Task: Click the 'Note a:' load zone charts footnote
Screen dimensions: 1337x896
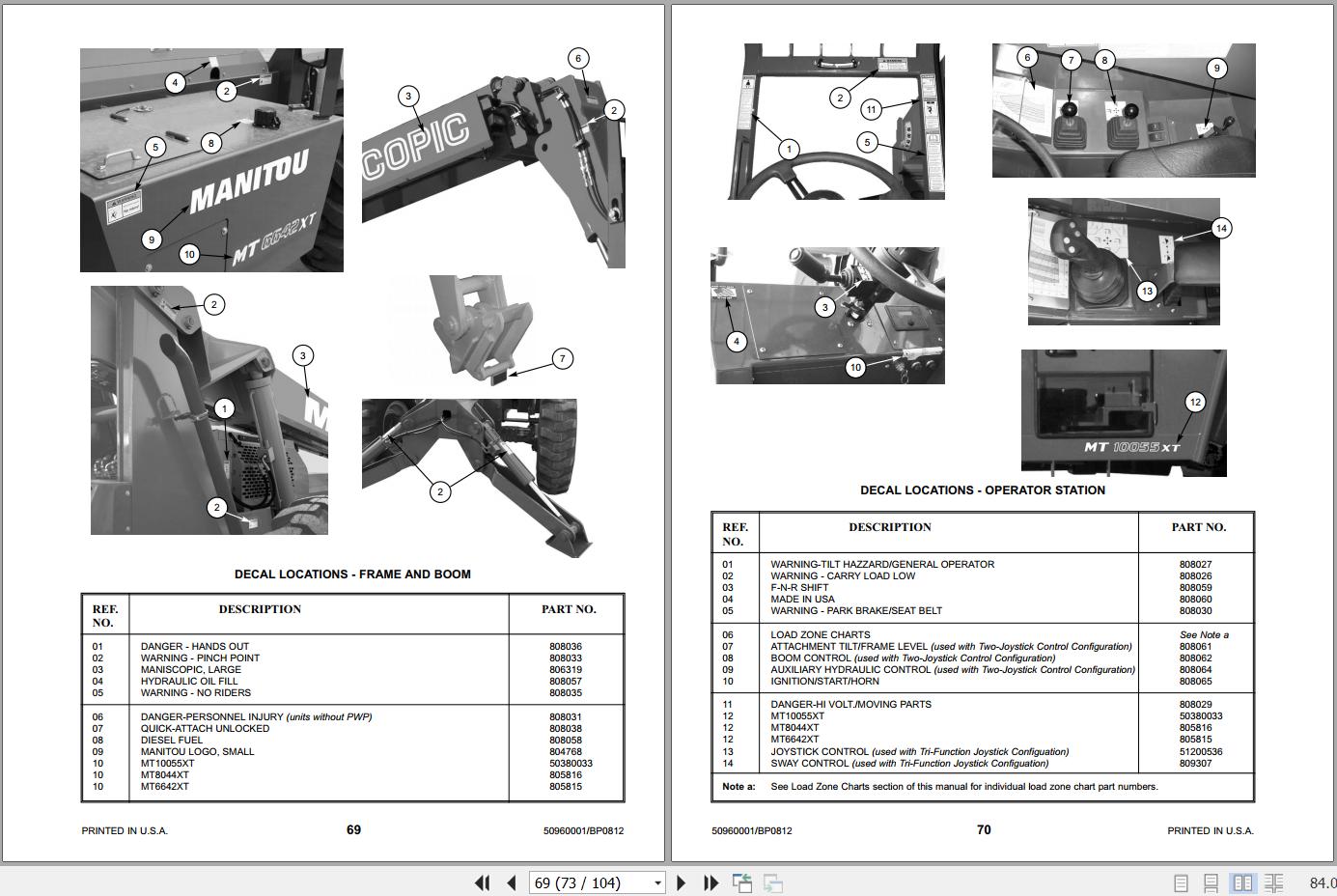Action: pyautogui.click(x=940, y=787)
